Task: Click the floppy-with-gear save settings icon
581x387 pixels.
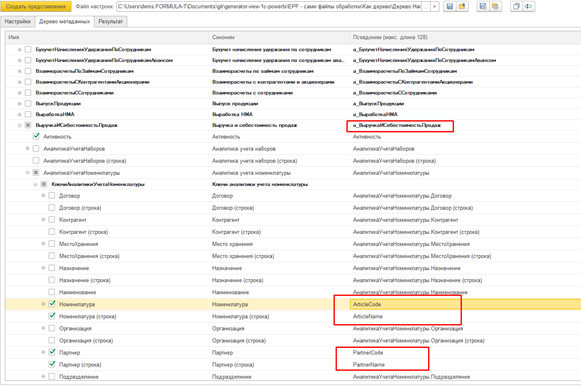Action: coord(482,6)
